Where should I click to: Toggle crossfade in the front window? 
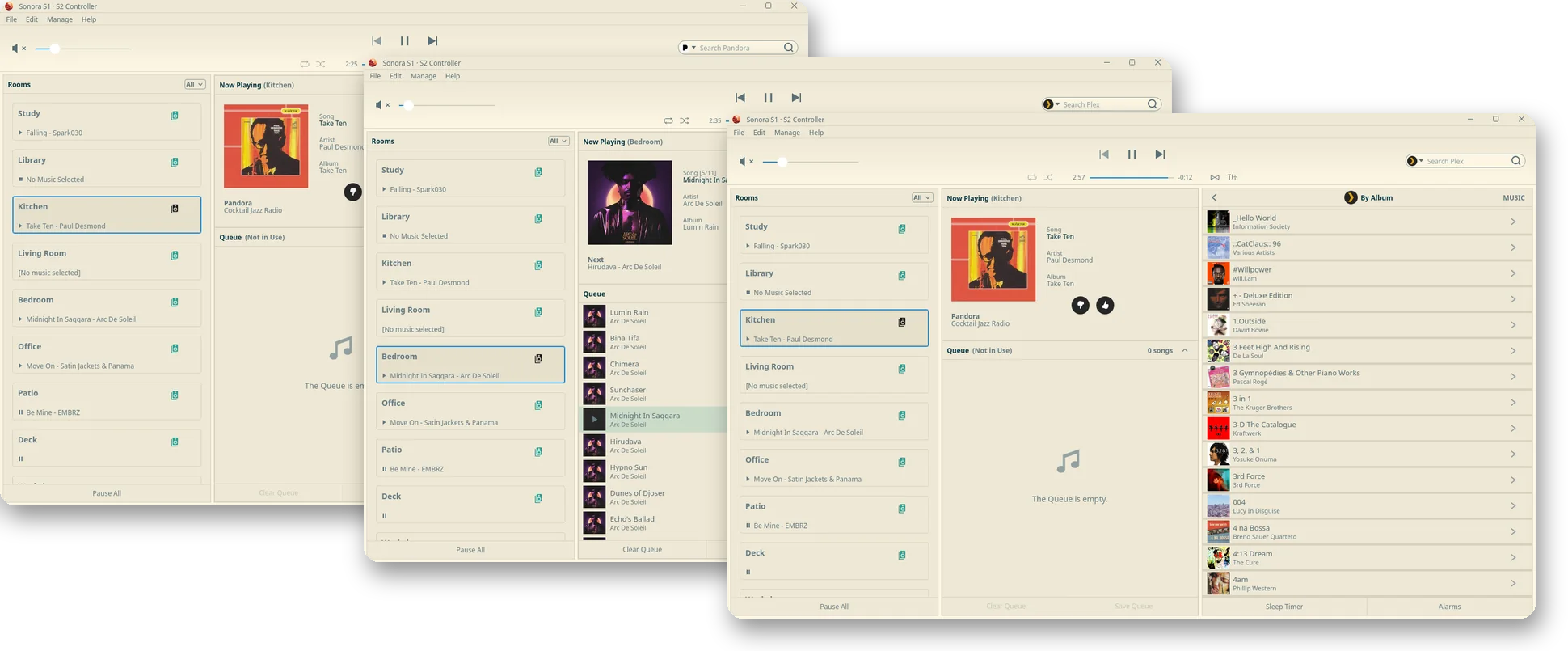(1215, 177)
